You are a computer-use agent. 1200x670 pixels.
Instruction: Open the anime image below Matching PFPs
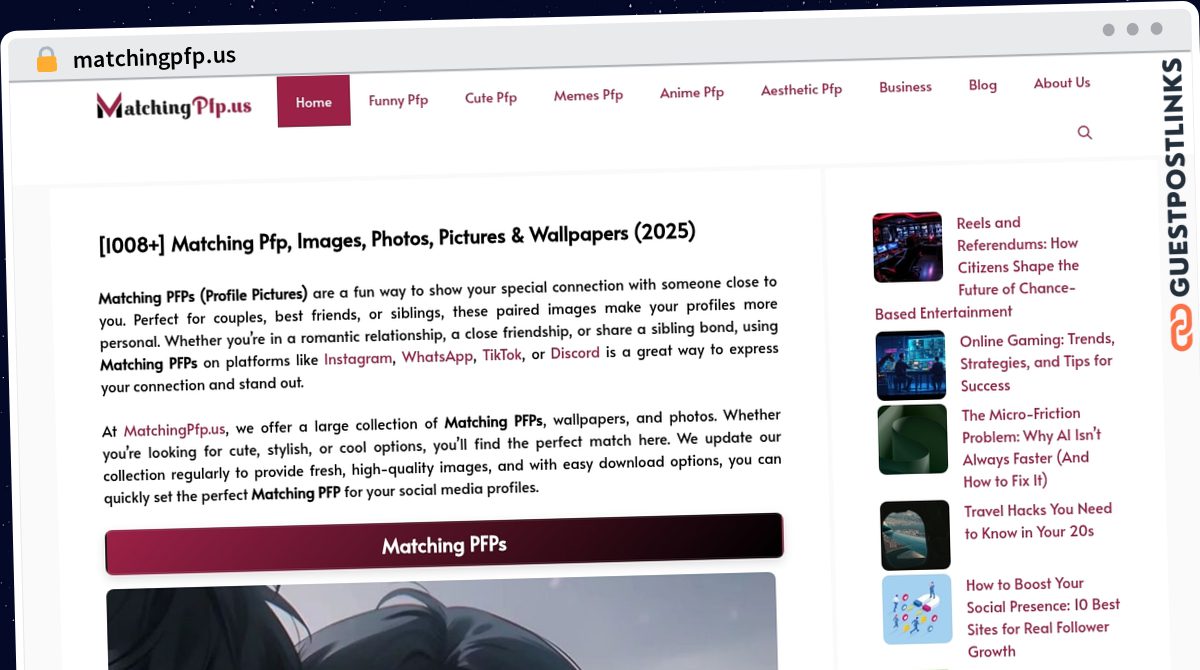(x=442, y=621)
